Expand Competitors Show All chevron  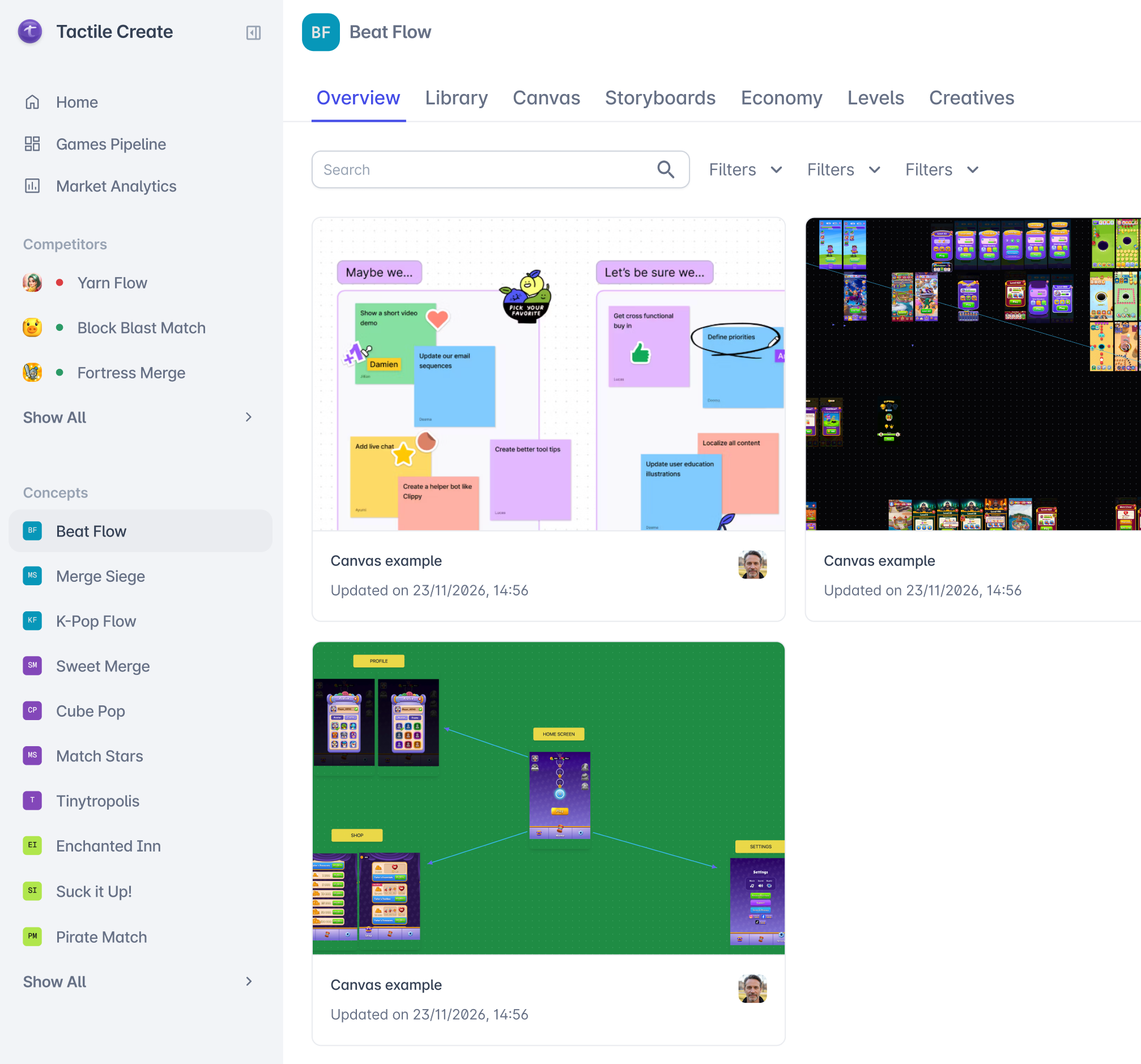tap(249, 417)
